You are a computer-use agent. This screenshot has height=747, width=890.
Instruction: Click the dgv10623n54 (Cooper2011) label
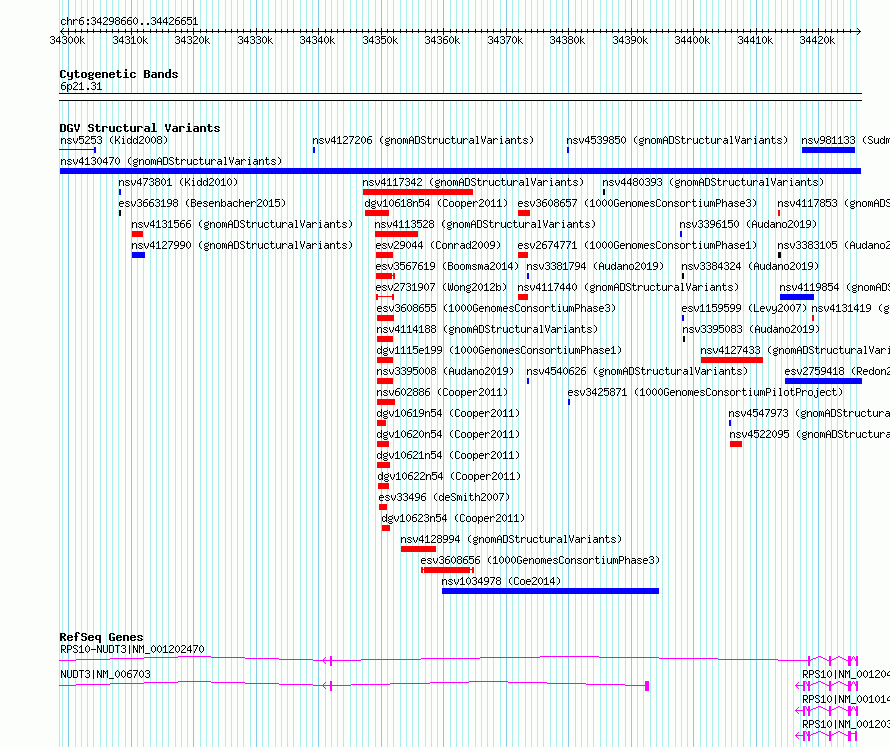453,518
